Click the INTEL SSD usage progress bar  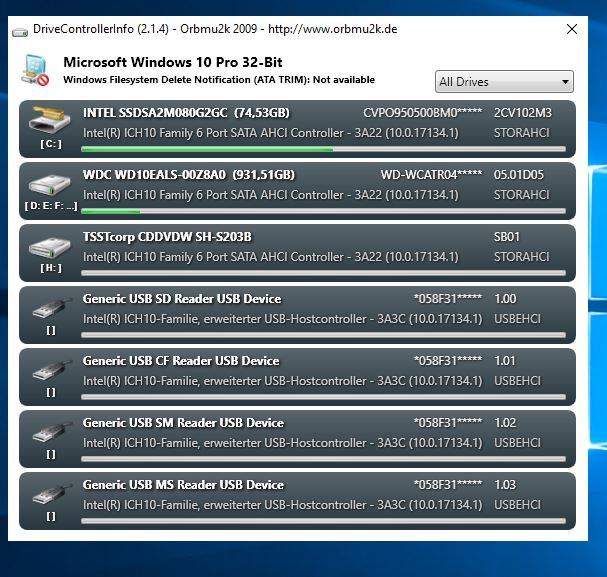tap(323, 149)
